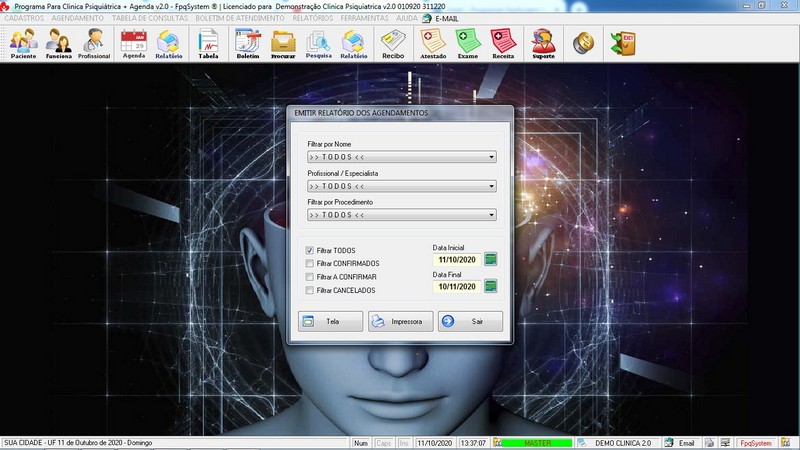Click the Tabela toolbar icon
Viewport: 800px width, 450px height.
(x=208, y=44)
